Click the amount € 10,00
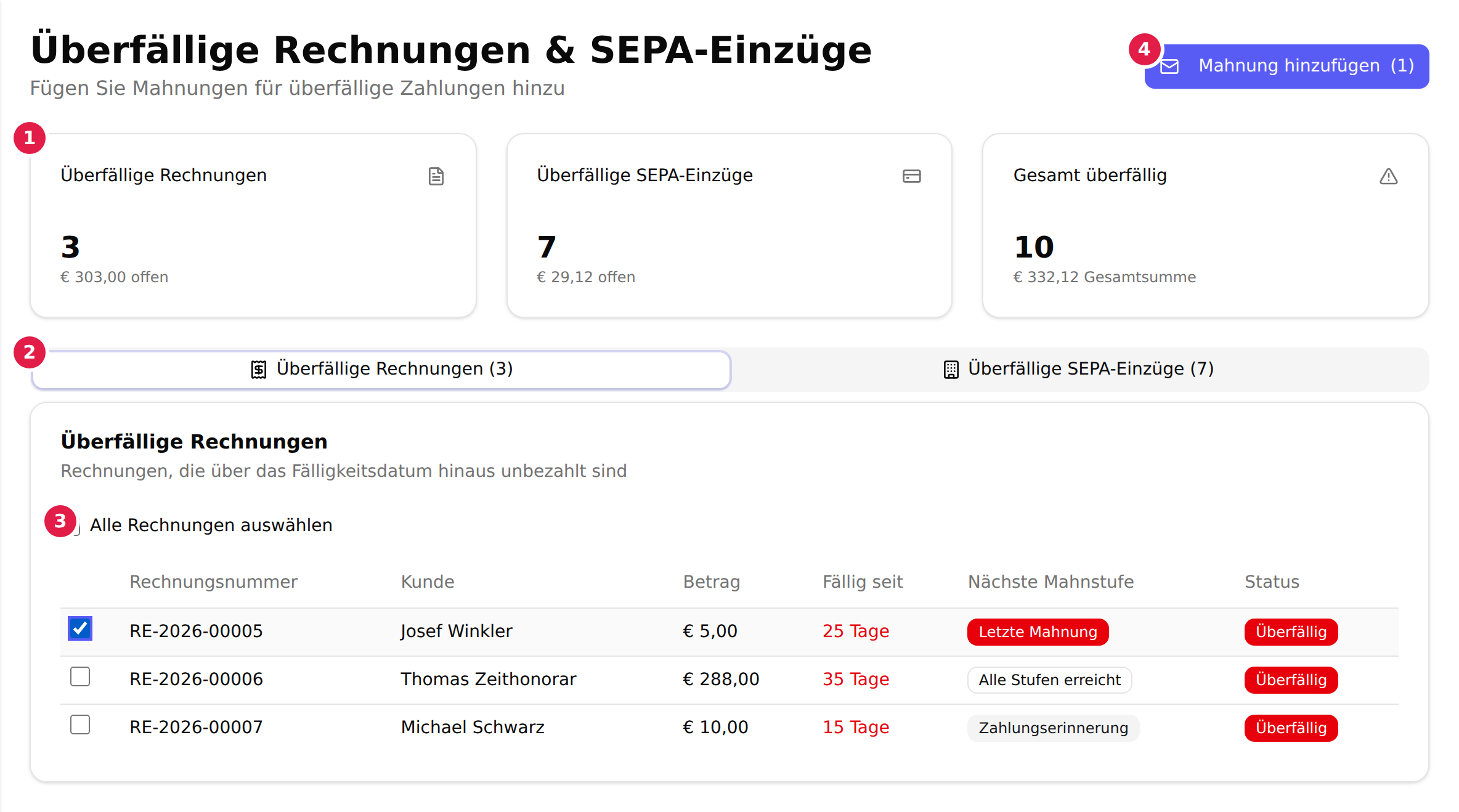Viewport: 1459px width, 812px height. (x=715, y=727)
